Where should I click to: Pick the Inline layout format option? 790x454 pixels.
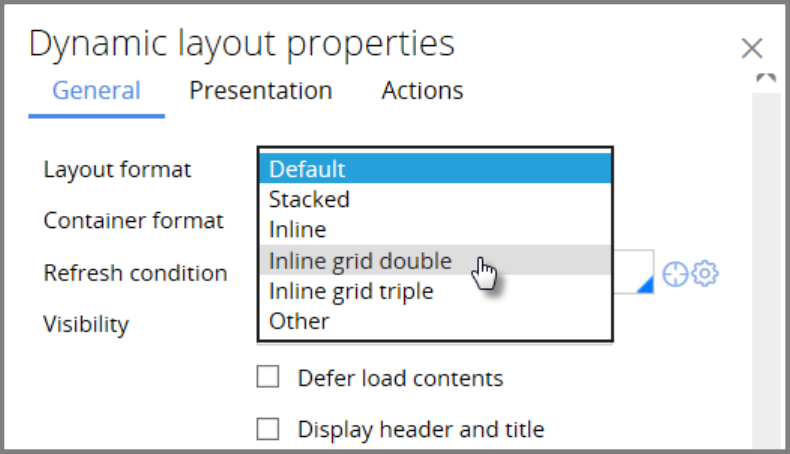(435, 229)
